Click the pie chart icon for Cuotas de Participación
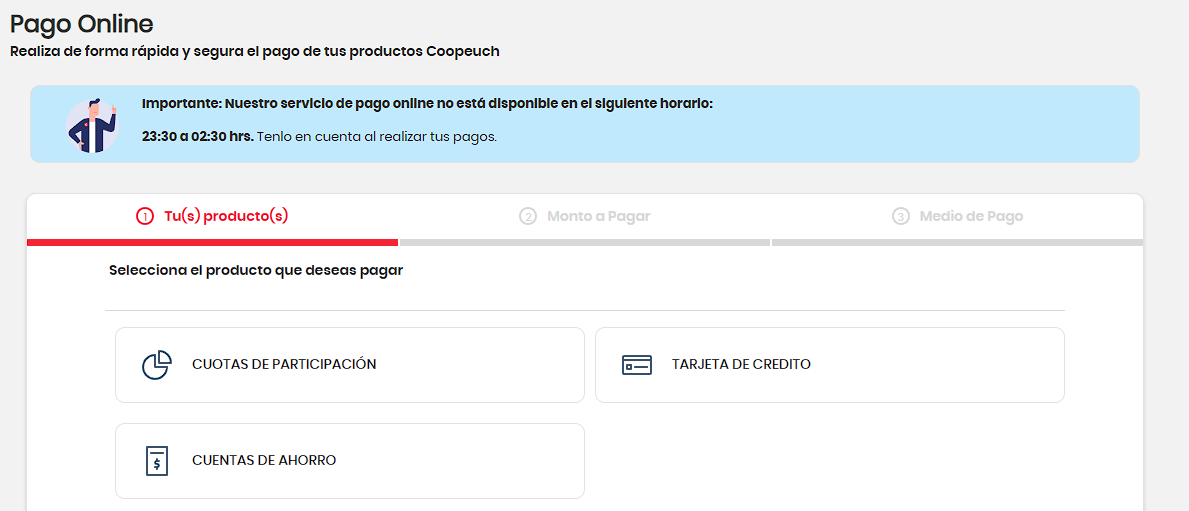The height and width of the screenshot is (511, 1189). [156, 365]
